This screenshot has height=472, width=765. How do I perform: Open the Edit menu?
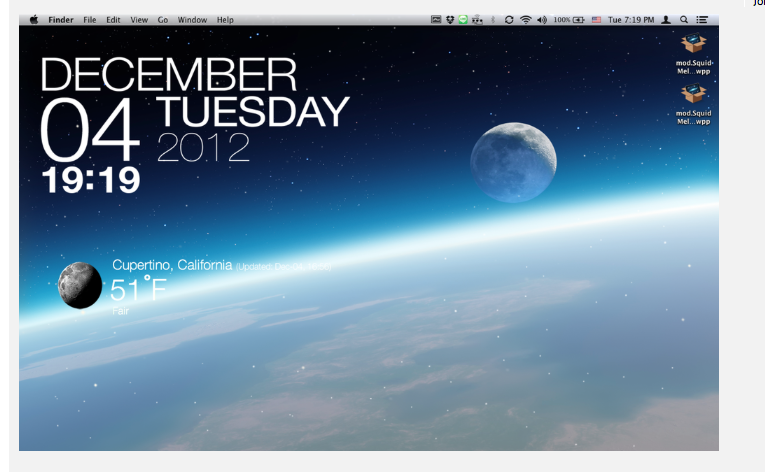(x=113, y=20)
